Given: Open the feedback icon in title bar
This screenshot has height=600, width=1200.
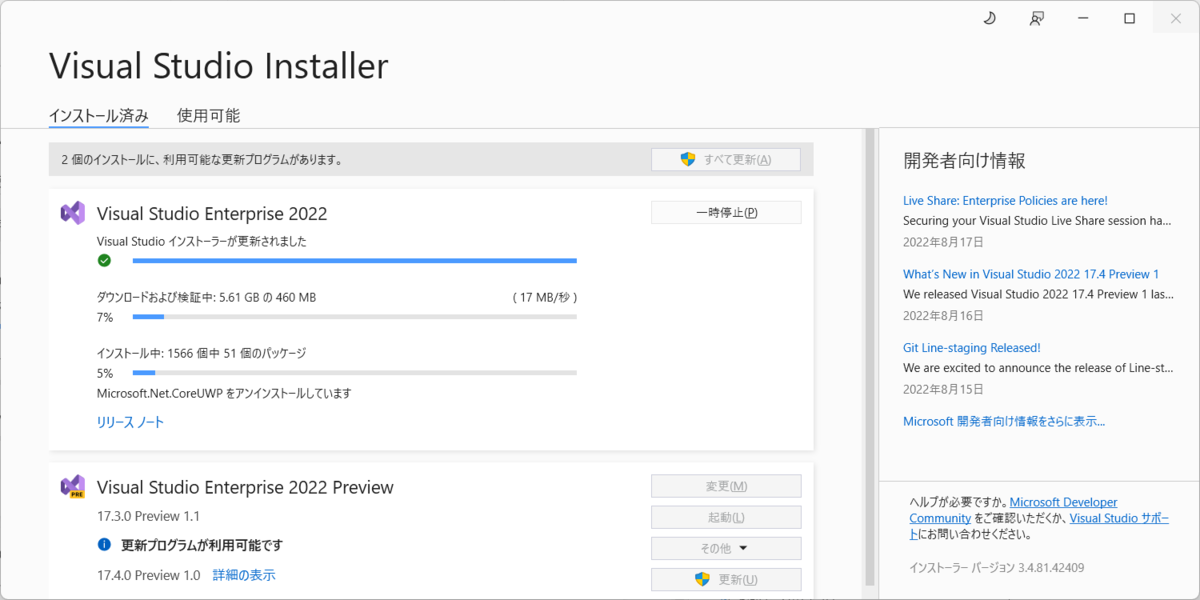Looking at the screenshot, I should tap(1037, 18).
